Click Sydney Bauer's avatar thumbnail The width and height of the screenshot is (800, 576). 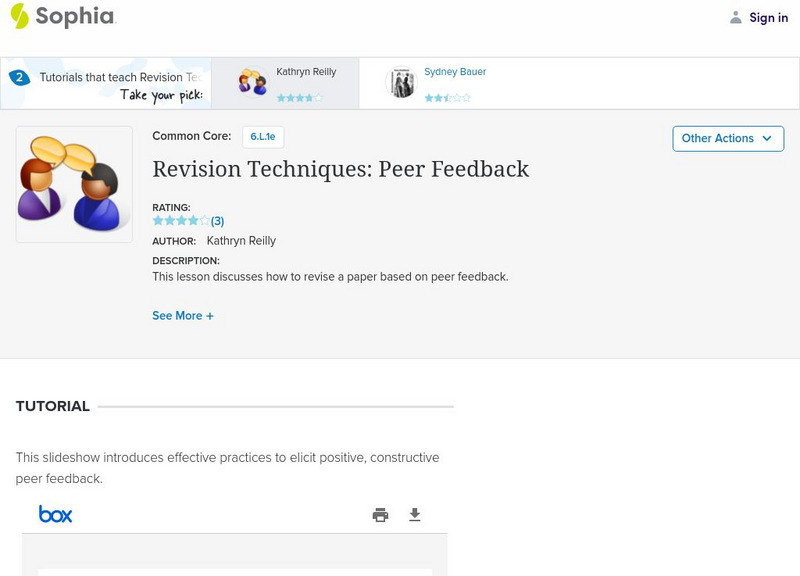[402, 83]
